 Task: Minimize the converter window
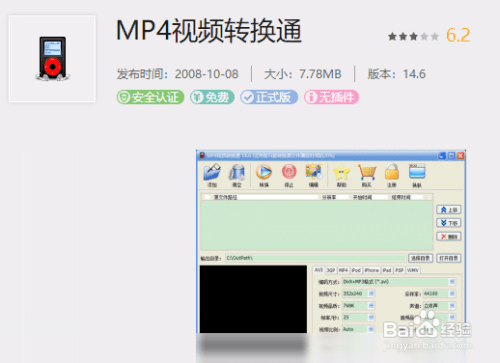point(442,156)
